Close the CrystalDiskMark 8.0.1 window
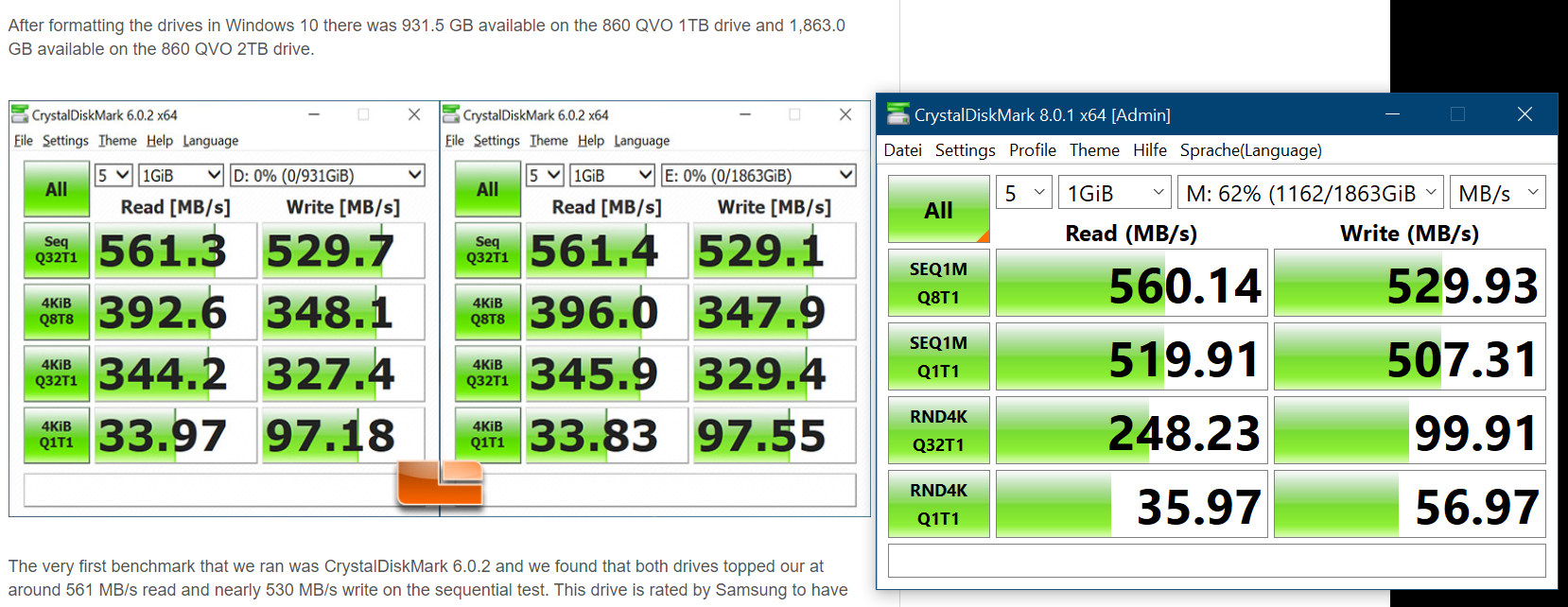The height and width of the screenshot is (607, 1568). coord(1524,114)
